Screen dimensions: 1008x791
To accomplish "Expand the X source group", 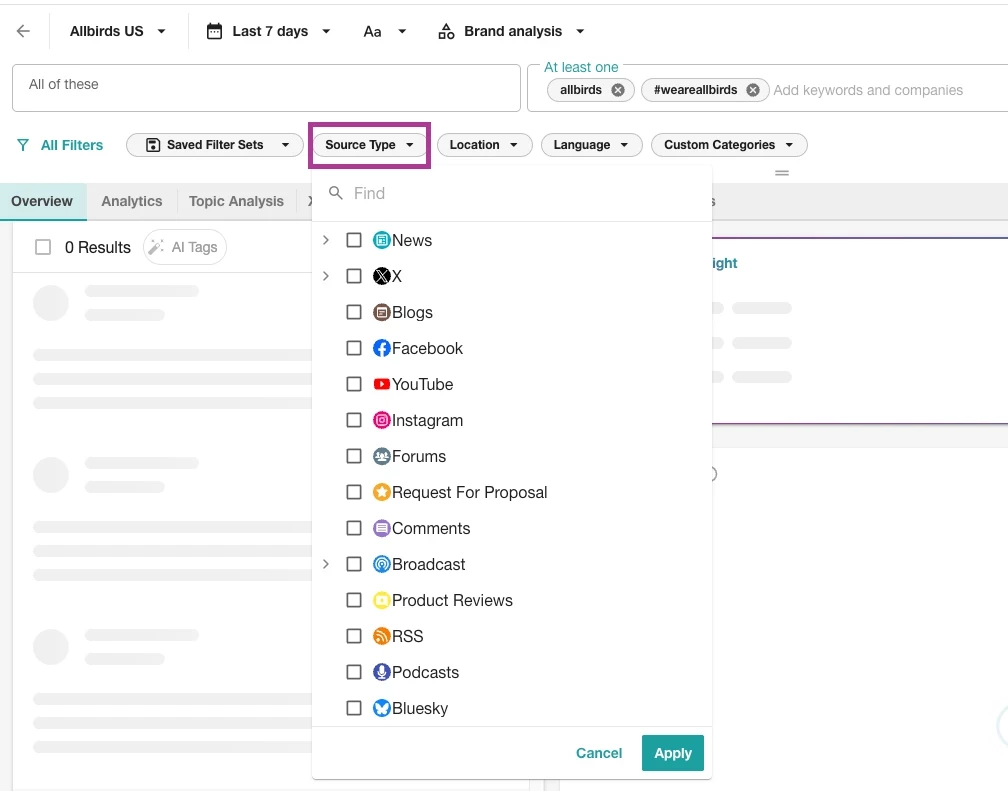I will click(x=326, y=276).
